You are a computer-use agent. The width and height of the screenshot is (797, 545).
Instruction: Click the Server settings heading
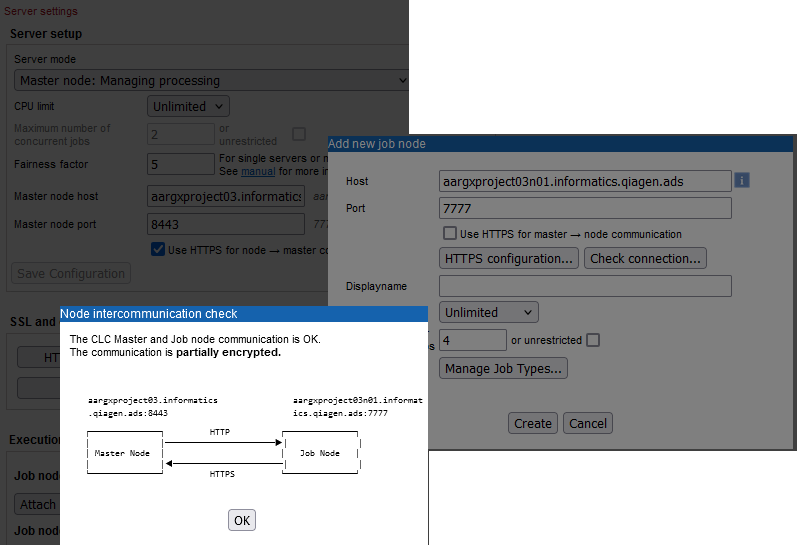pos(41,11)
